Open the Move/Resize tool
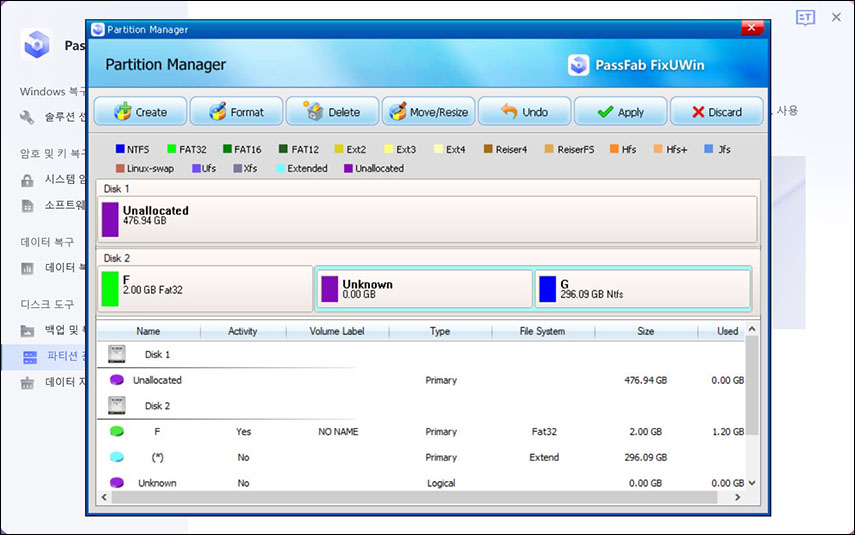Image resolution: width=855 pixels, height=535 pixels. pyautogui.click(x=427, y=112)
